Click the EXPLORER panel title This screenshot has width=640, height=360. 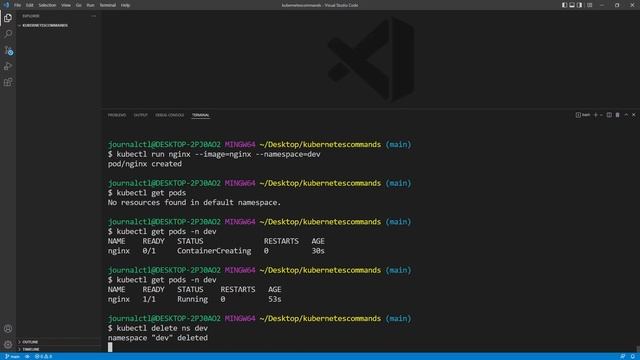31,16
